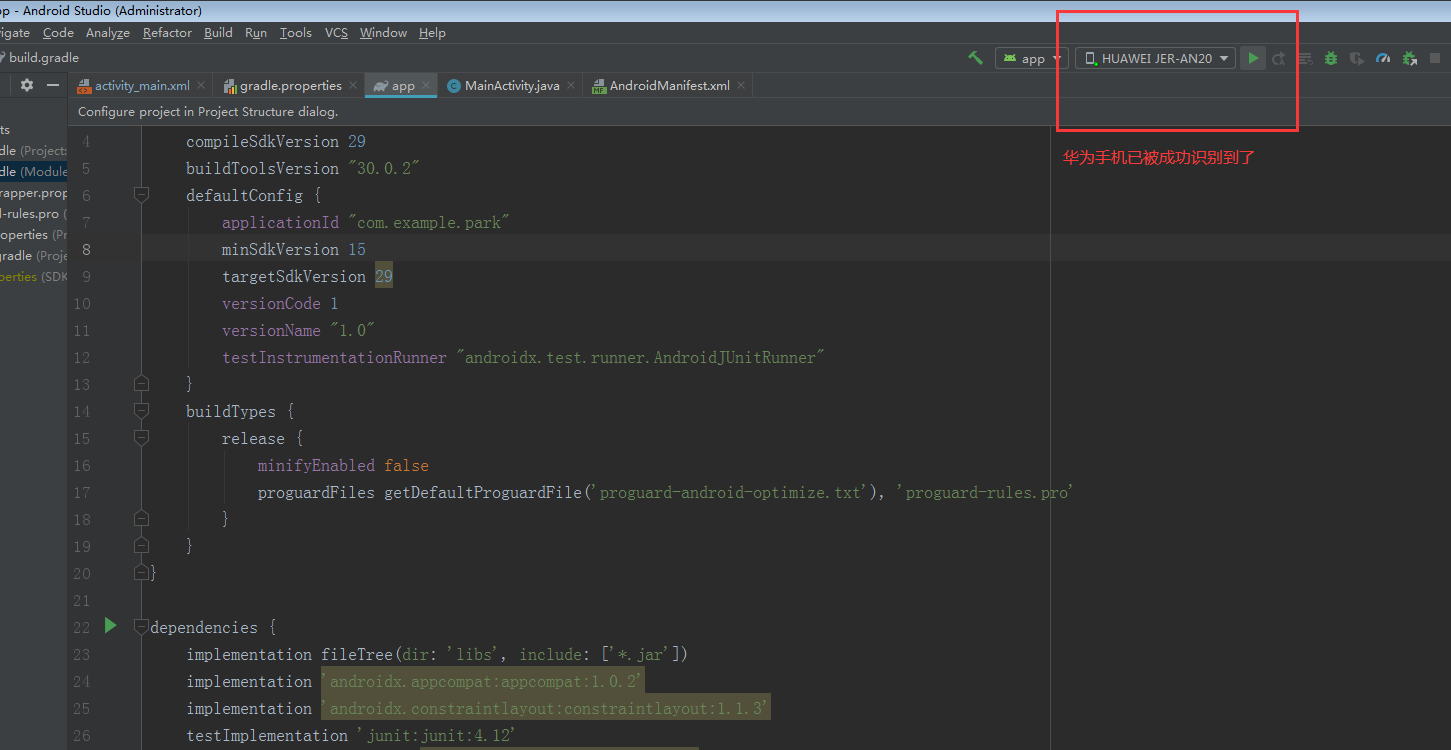The image size is (1451, 750).
Task: Click targetSdkVersion value 29
Action: coord(384,276)
